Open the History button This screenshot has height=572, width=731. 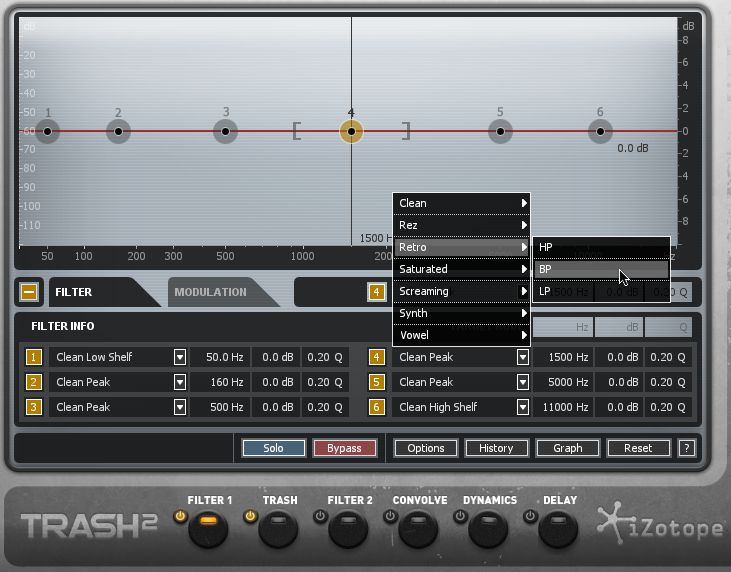pyautogui.click(x=496, y=448)
